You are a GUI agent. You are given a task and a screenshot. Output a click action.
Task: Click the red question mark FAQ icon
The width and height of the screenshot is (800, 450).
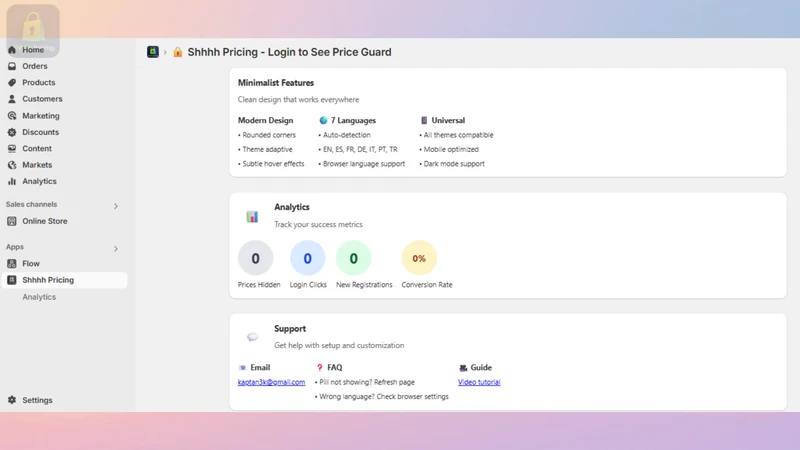(x=319, y=367)
